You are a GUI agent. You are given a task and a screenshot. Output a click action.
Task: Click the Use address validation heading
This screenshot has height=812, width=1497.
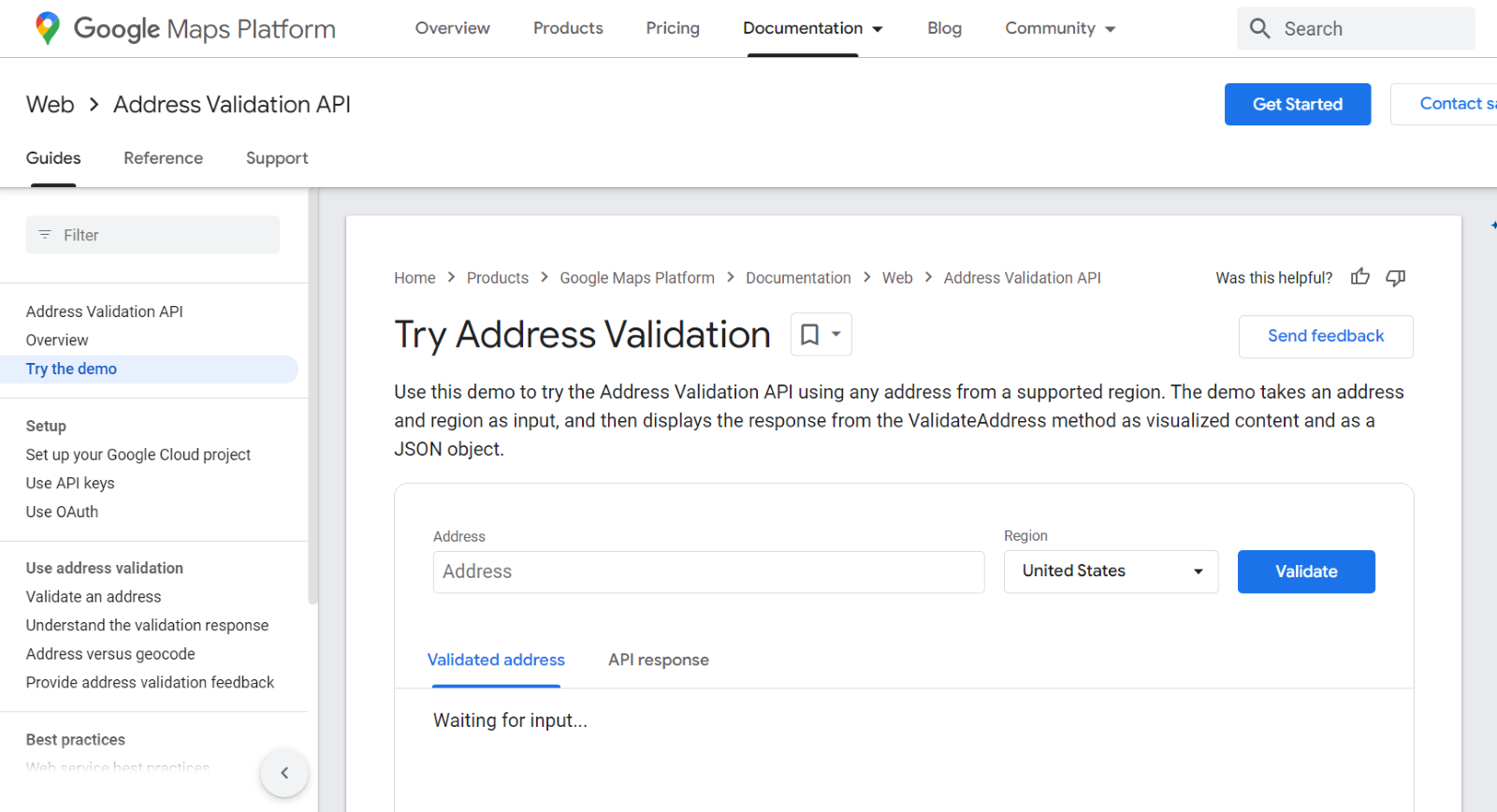(x=105, y=568)
